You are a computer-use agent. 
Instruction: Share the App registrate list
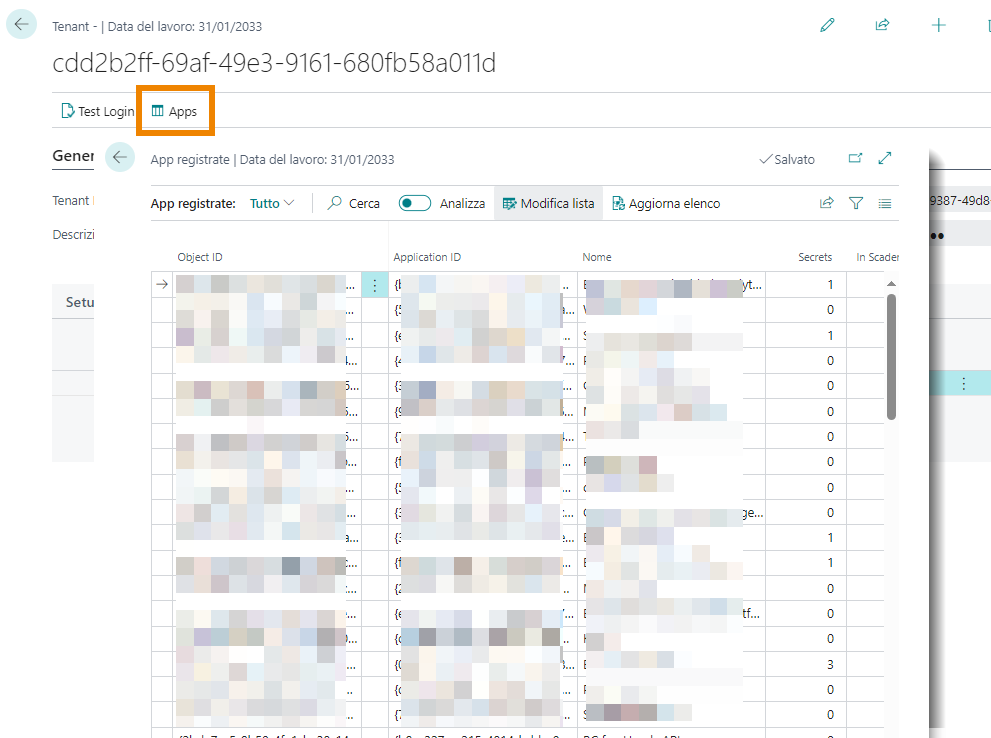827,203
